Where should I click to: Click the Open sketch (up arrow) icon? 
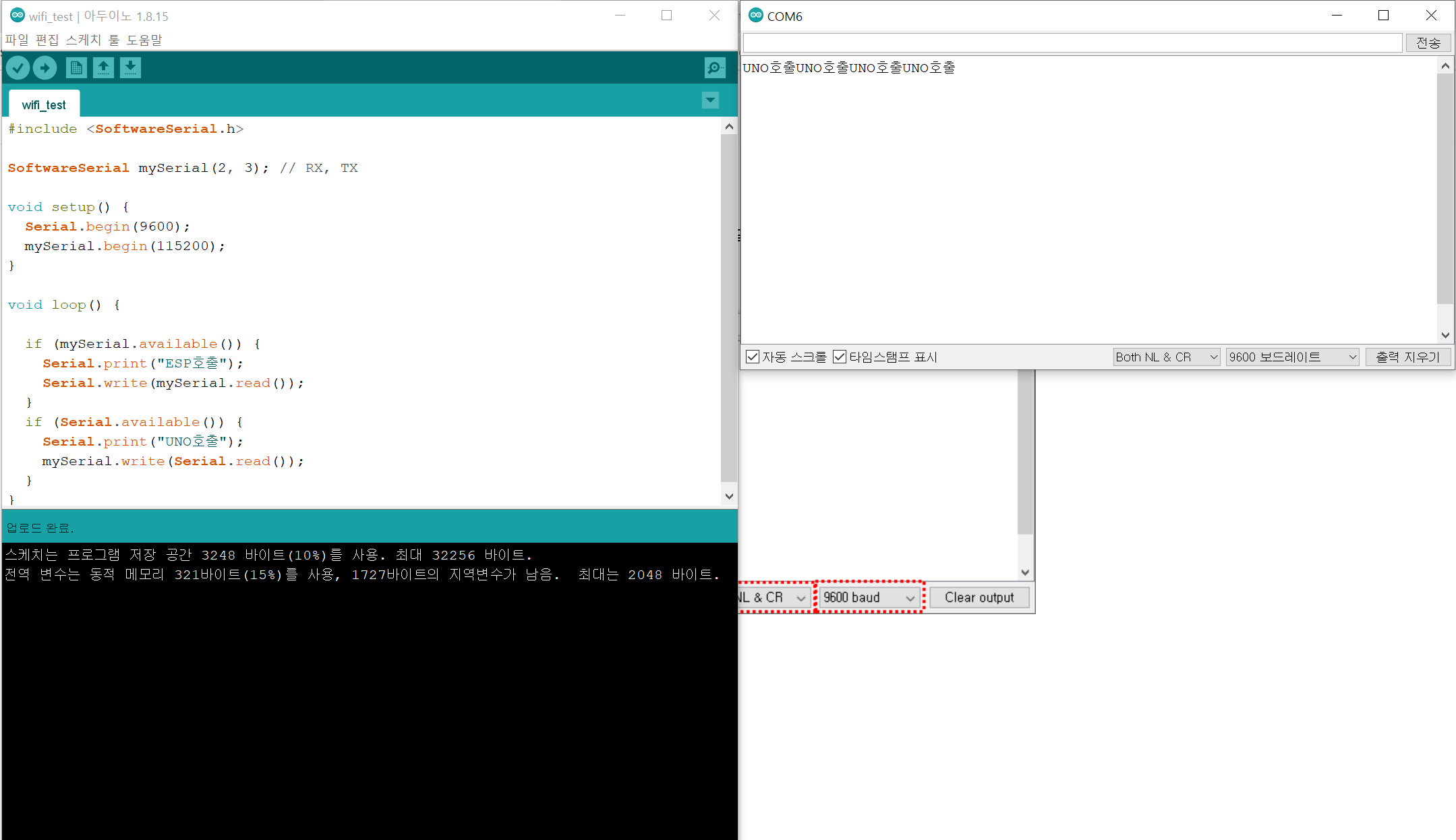103,67
